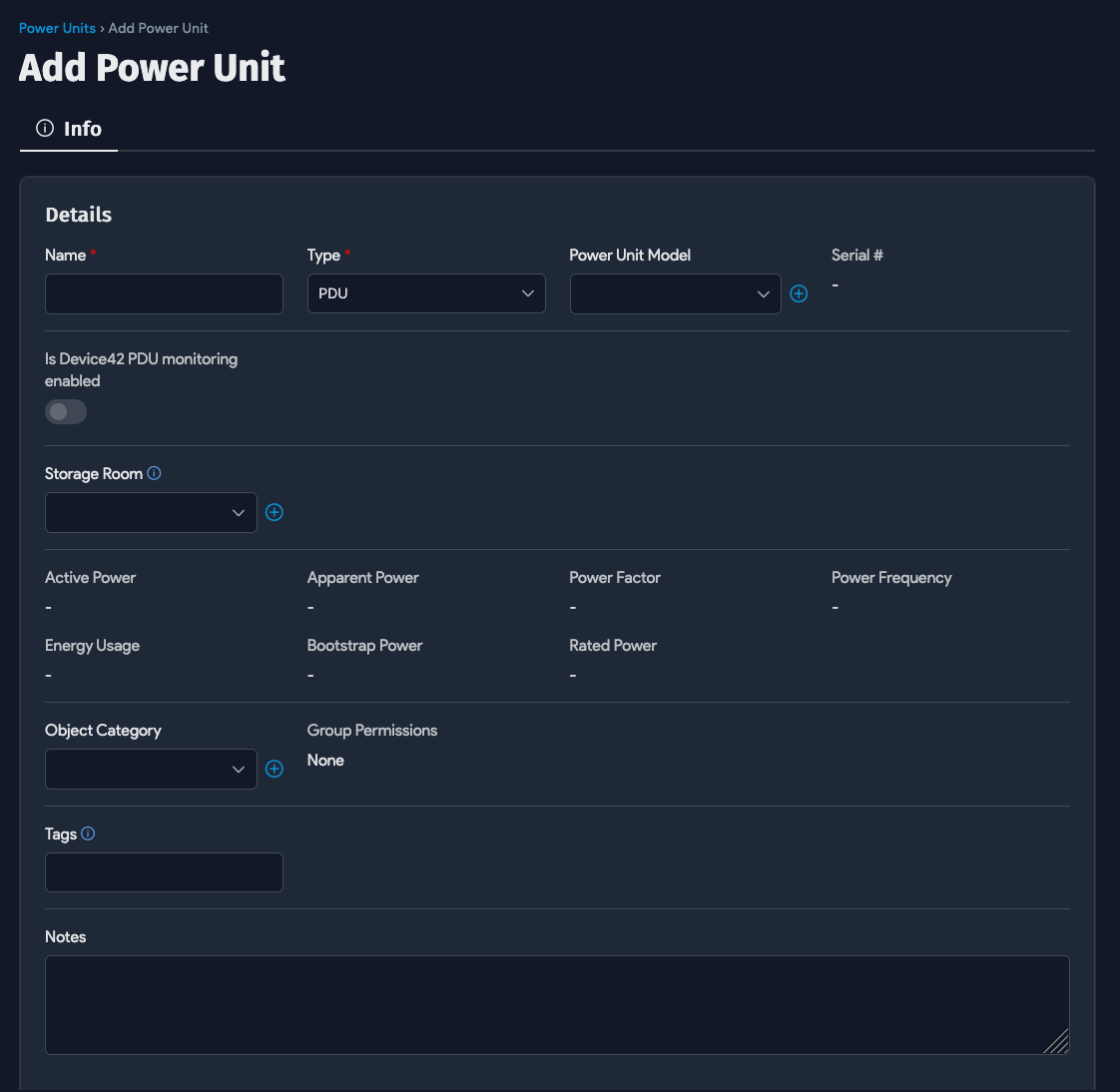Enable Device42 PDU monitoring toggle
The width and height of the screenshot is (1120, 1092).
pos(65,411)
